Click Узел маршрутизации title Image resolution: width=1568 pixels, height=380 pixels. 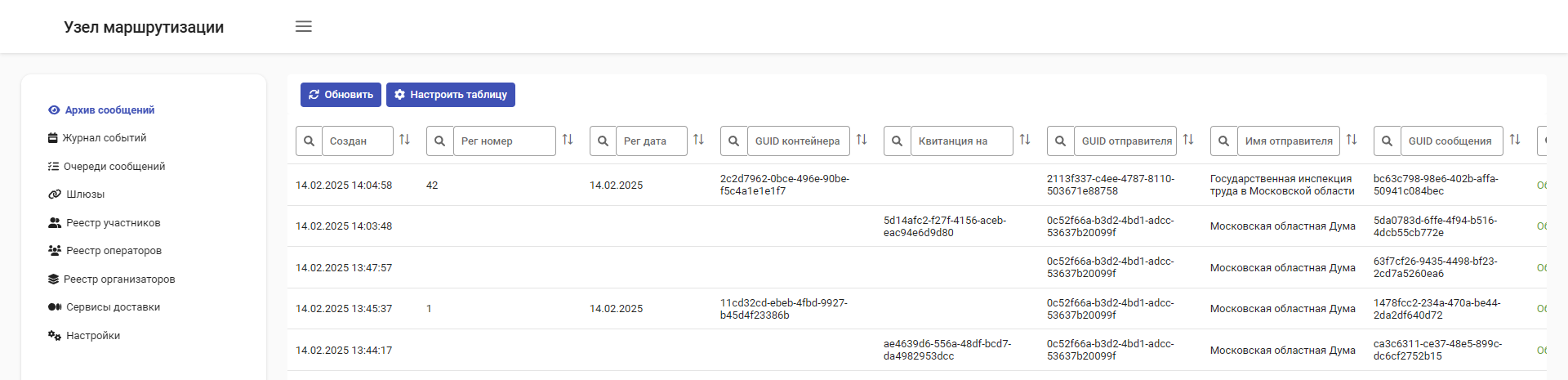(144, 27)
